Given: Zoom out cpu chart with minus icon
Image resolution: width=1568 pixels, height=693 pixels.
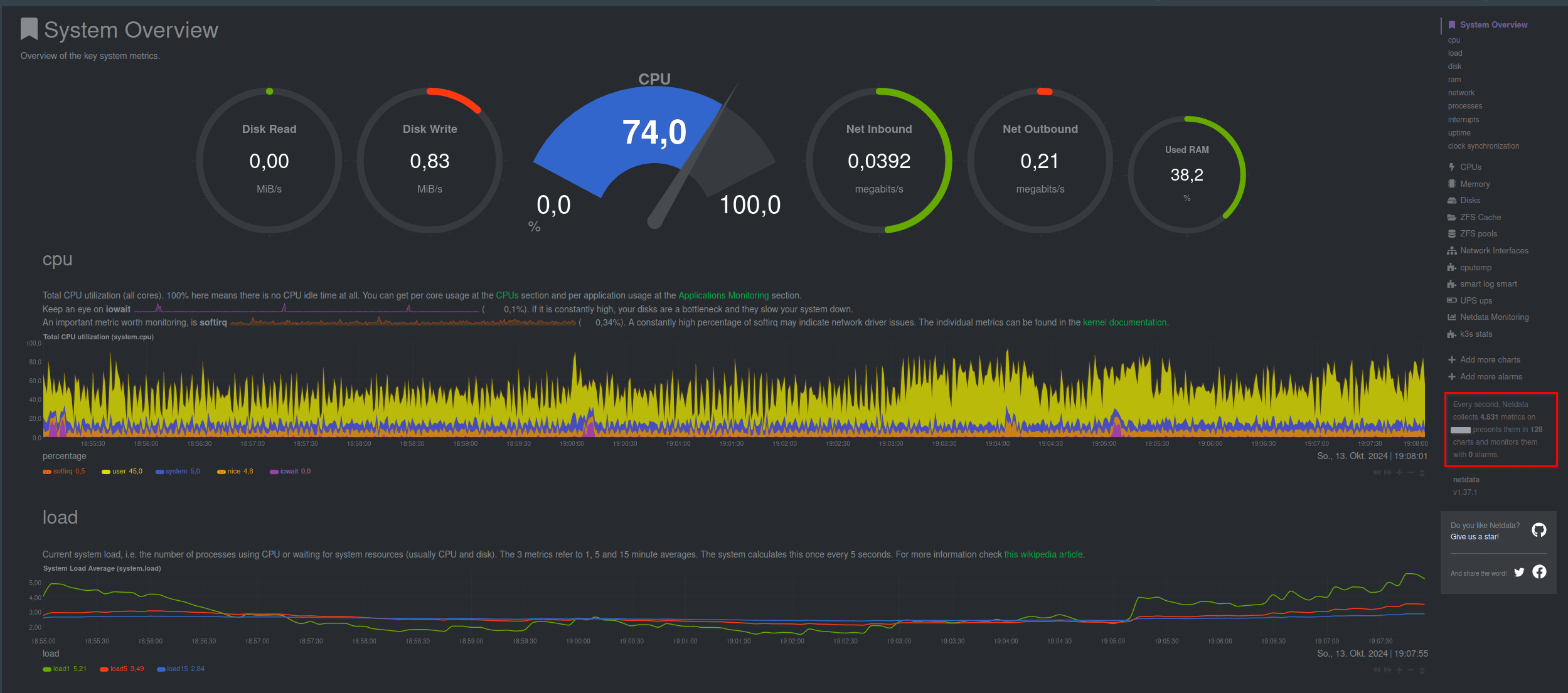Looking at the screenshot, I should point(1411,472).
